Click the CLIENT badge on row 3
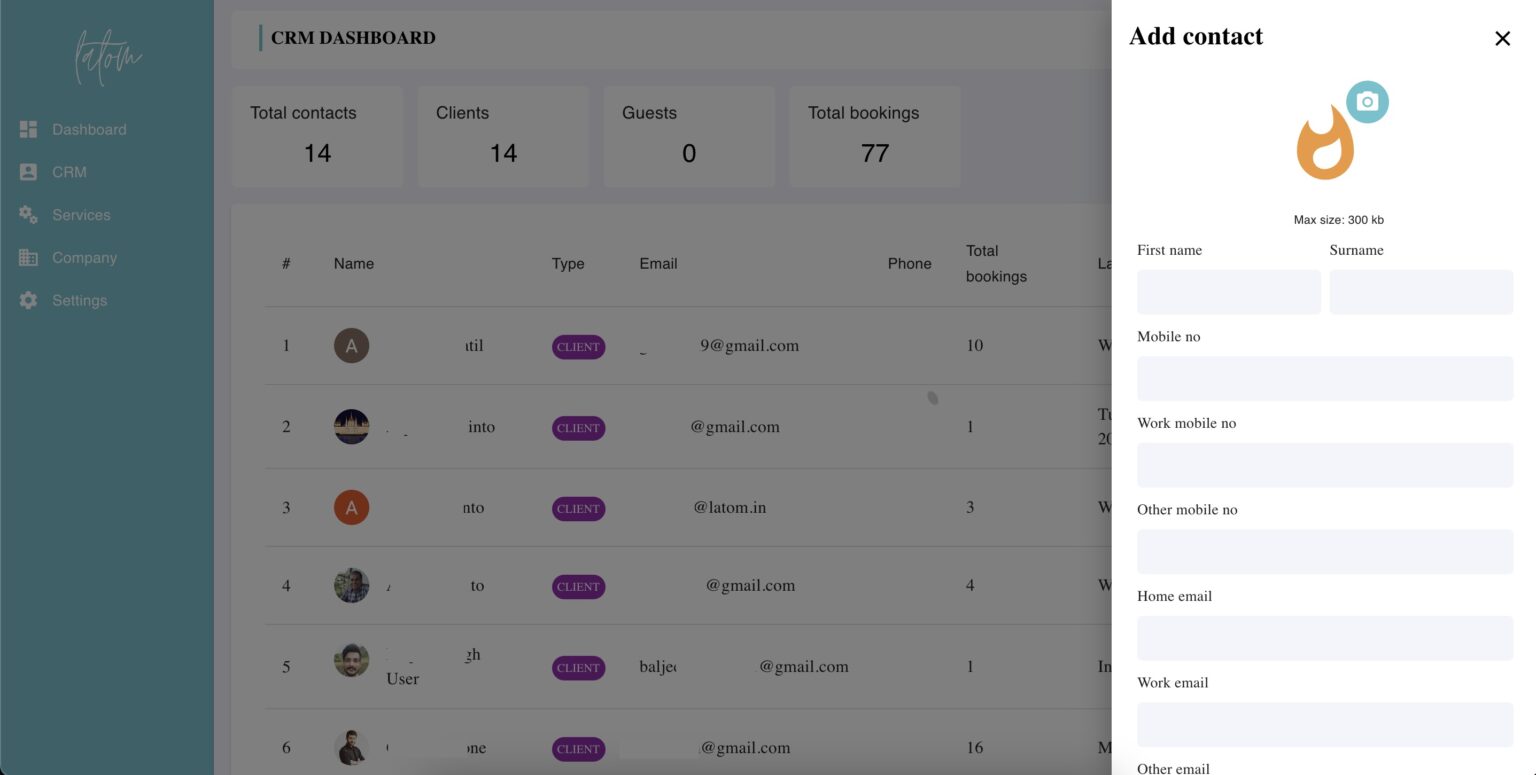This screenshot has width=1536, height=775. pos(578,508)
